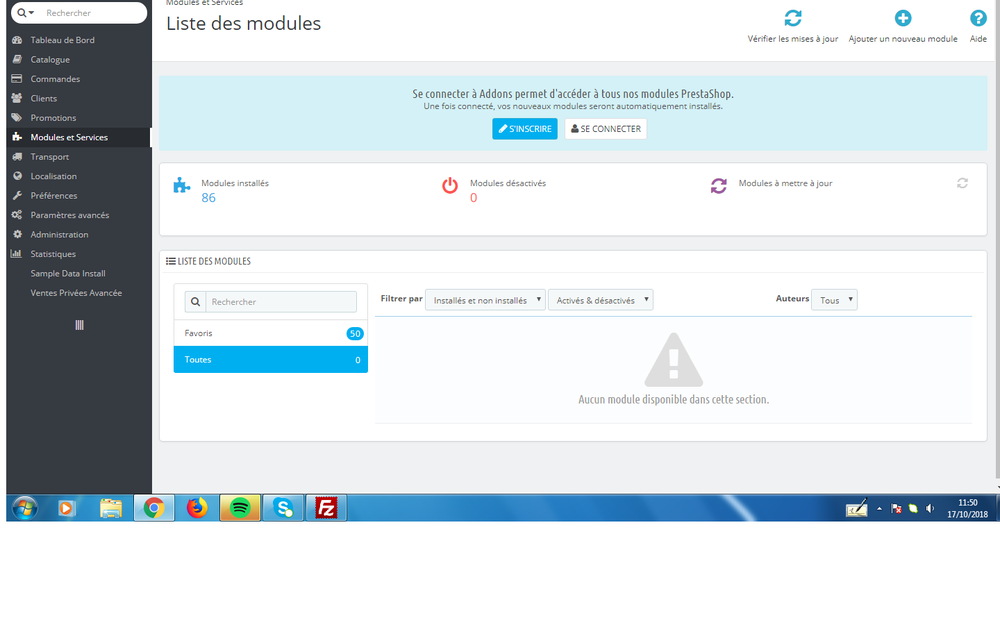The image size is (1000, 625).
Task: Click the magnifier icon in module search
Action: tap(195, 302)
